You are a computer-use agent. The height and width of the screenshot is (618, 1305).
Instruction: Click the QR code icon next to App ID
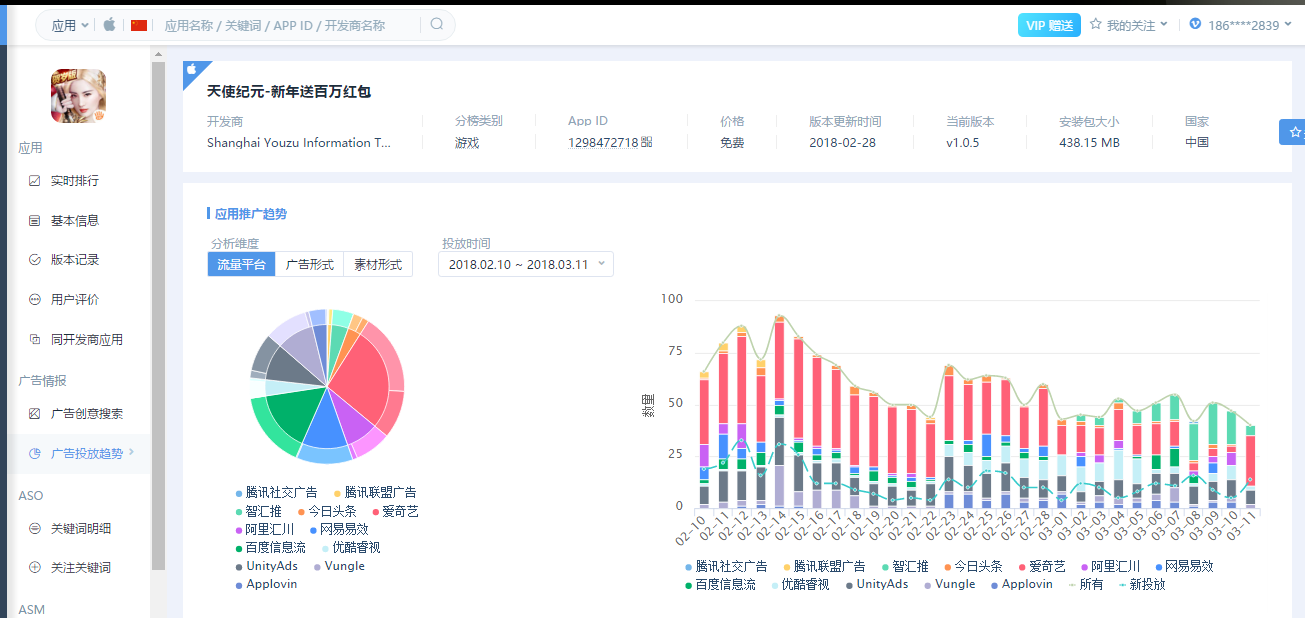[647, 142]
